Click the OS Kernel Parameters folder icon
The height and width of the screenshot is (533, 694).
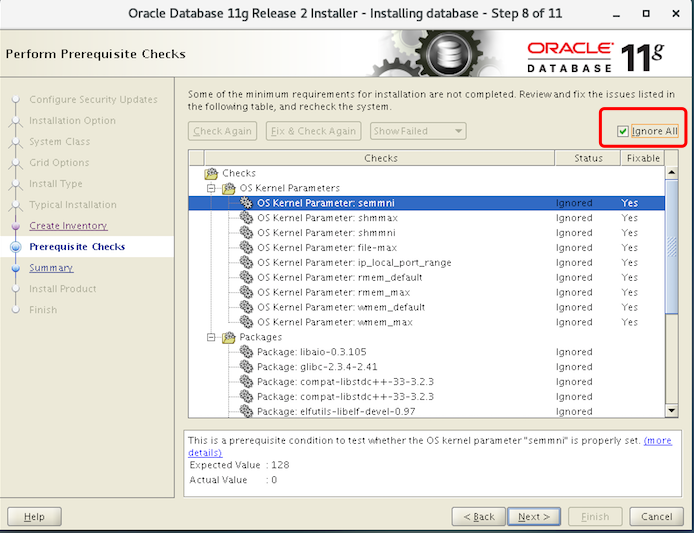coord(229,188)
